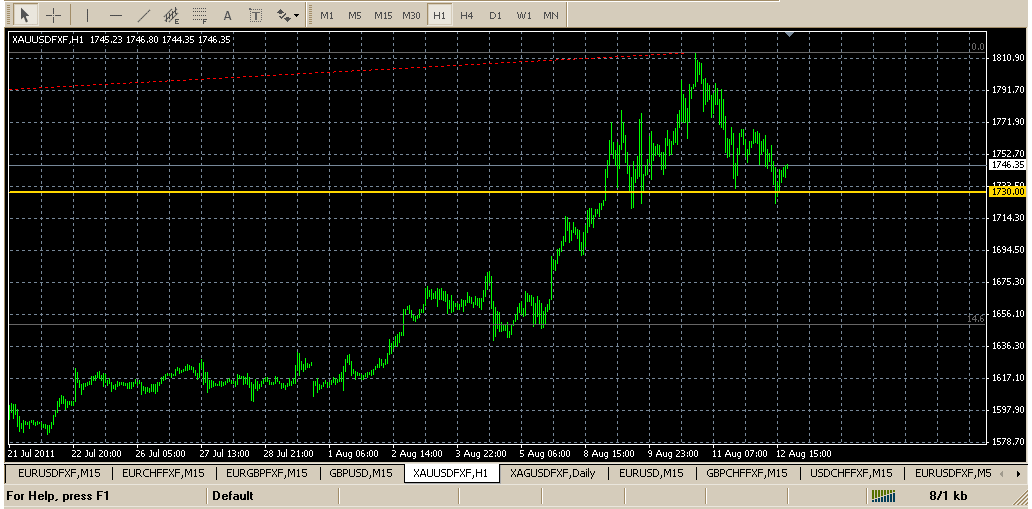The height and width of the screenshot is (509, 1032).
Task: Select the text 'A' tool
Action: (228, 15)
